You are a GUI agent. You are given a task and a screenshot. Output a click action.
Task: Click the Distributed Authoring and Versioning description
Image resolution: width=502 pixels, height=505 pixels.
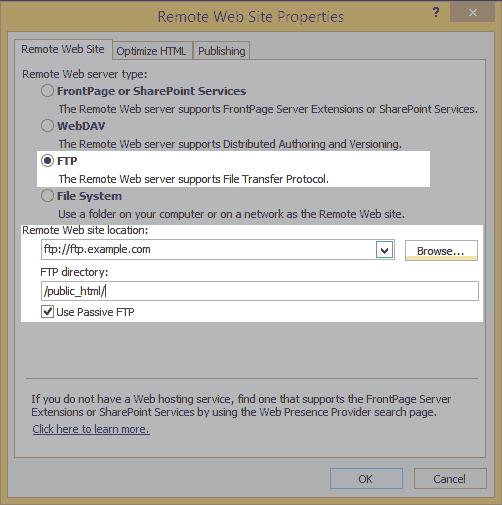point(230,144)
